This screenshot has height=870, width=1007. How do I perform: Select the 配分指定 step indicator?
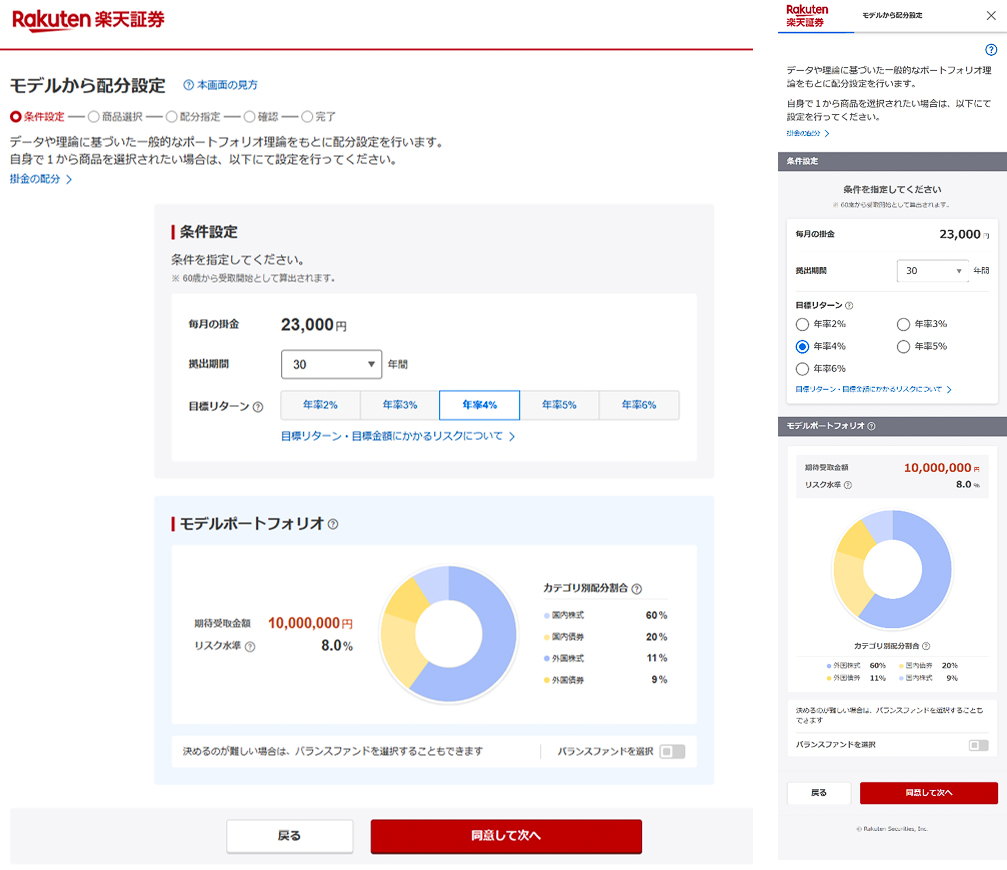coord(193,117)
